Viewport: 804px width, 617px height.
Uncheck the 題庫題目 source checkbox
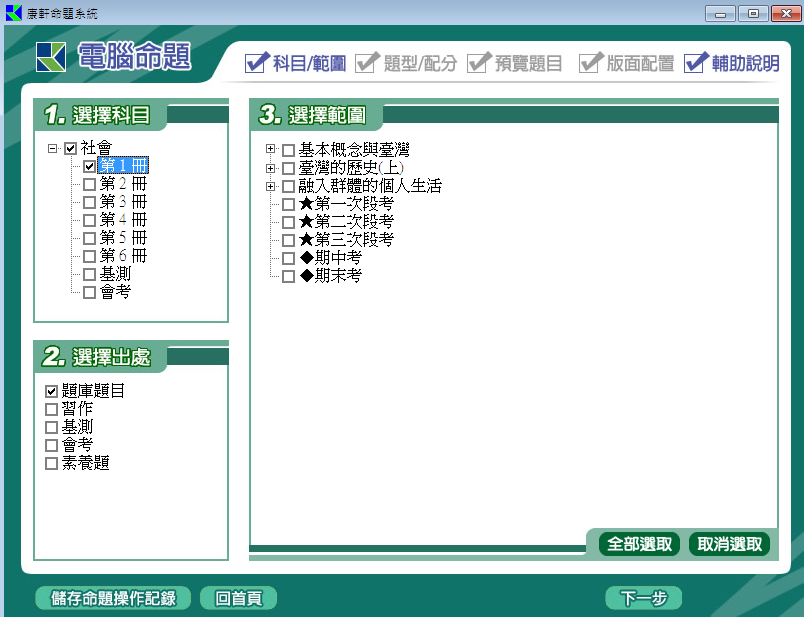click(51, 391)
